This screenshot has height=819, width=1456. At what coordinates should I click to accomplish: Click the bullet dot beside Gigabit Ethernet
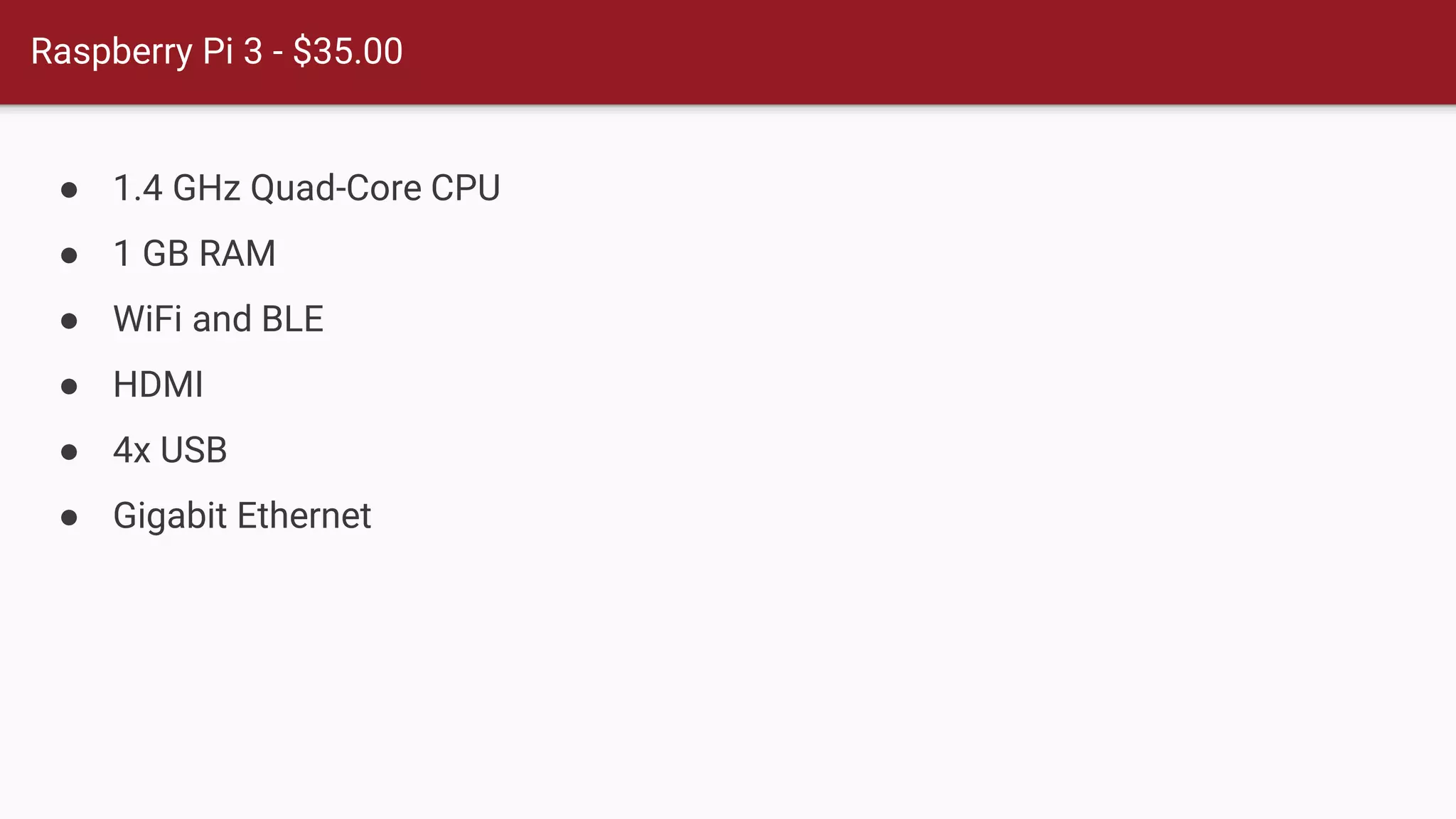69,518
